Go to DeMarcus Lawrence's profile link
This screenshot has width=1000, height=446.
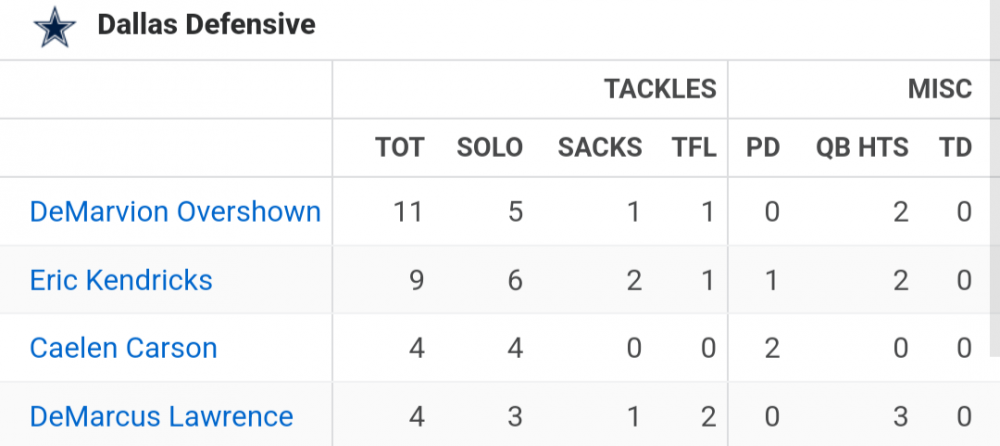click(x=161, y=416)
